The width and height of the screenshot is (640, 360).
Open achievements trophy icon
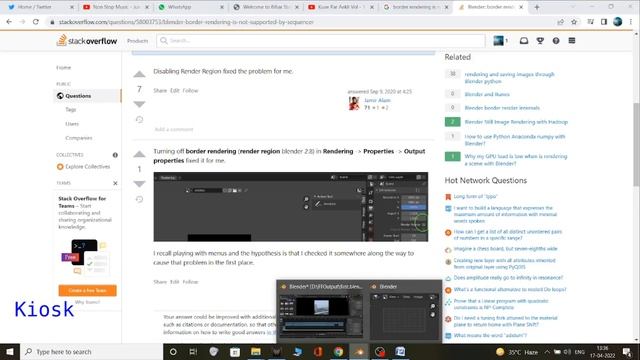coord(540,40)
